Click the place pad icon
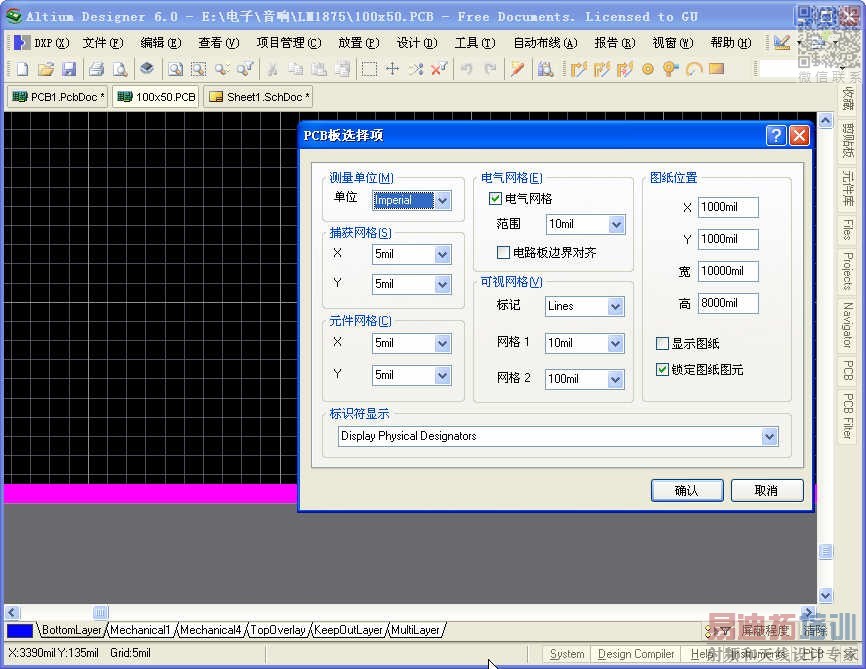866x669 pixels. pyautogui.click(x=648, y=69)
